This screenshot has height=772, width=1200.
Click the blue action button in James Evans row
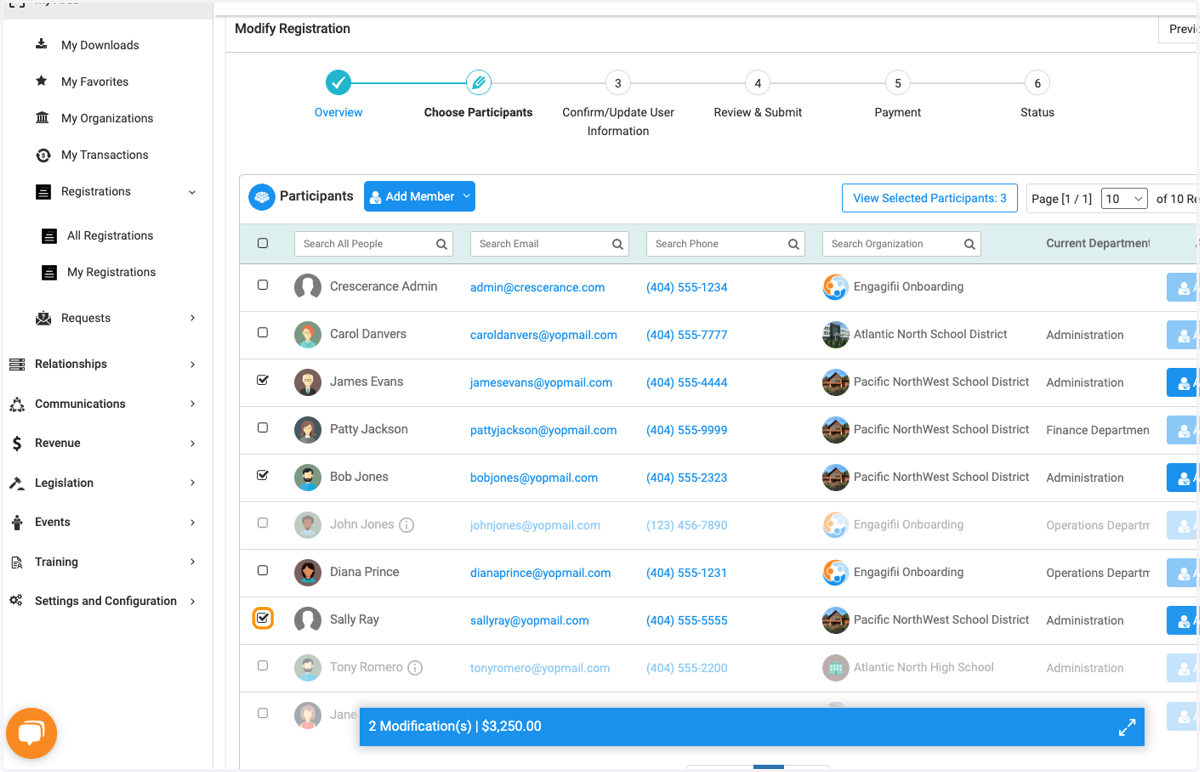tap(1182, 382)
